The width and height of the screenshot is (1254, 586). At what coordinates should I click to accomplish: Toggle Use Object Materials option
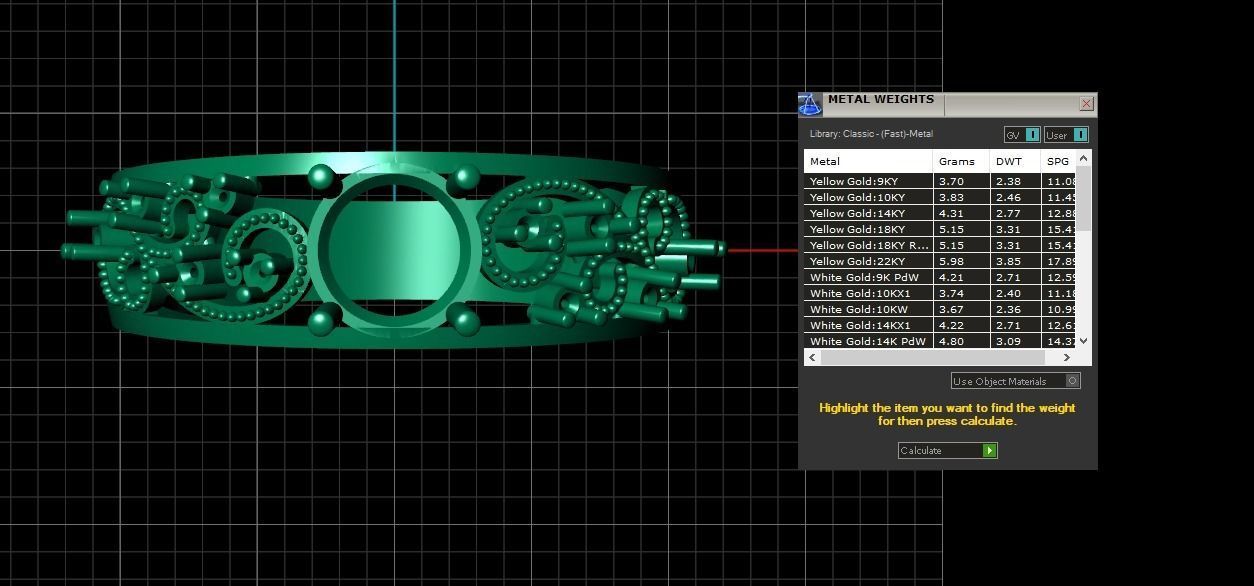[1015, 381]
